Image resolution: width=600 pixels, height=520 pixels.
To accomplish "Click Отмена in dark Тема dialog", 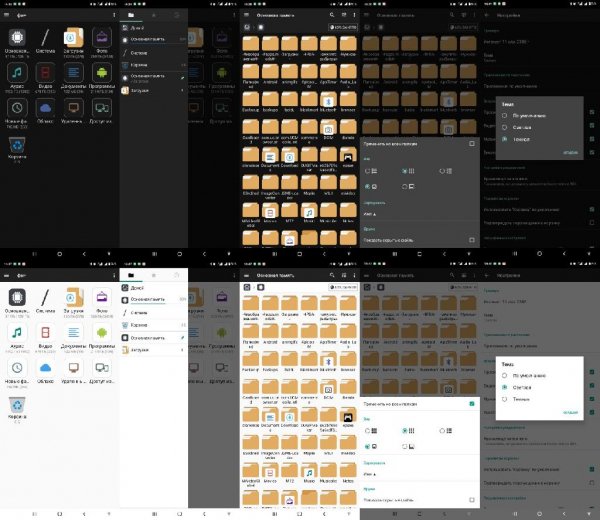I will click(570, 152).
